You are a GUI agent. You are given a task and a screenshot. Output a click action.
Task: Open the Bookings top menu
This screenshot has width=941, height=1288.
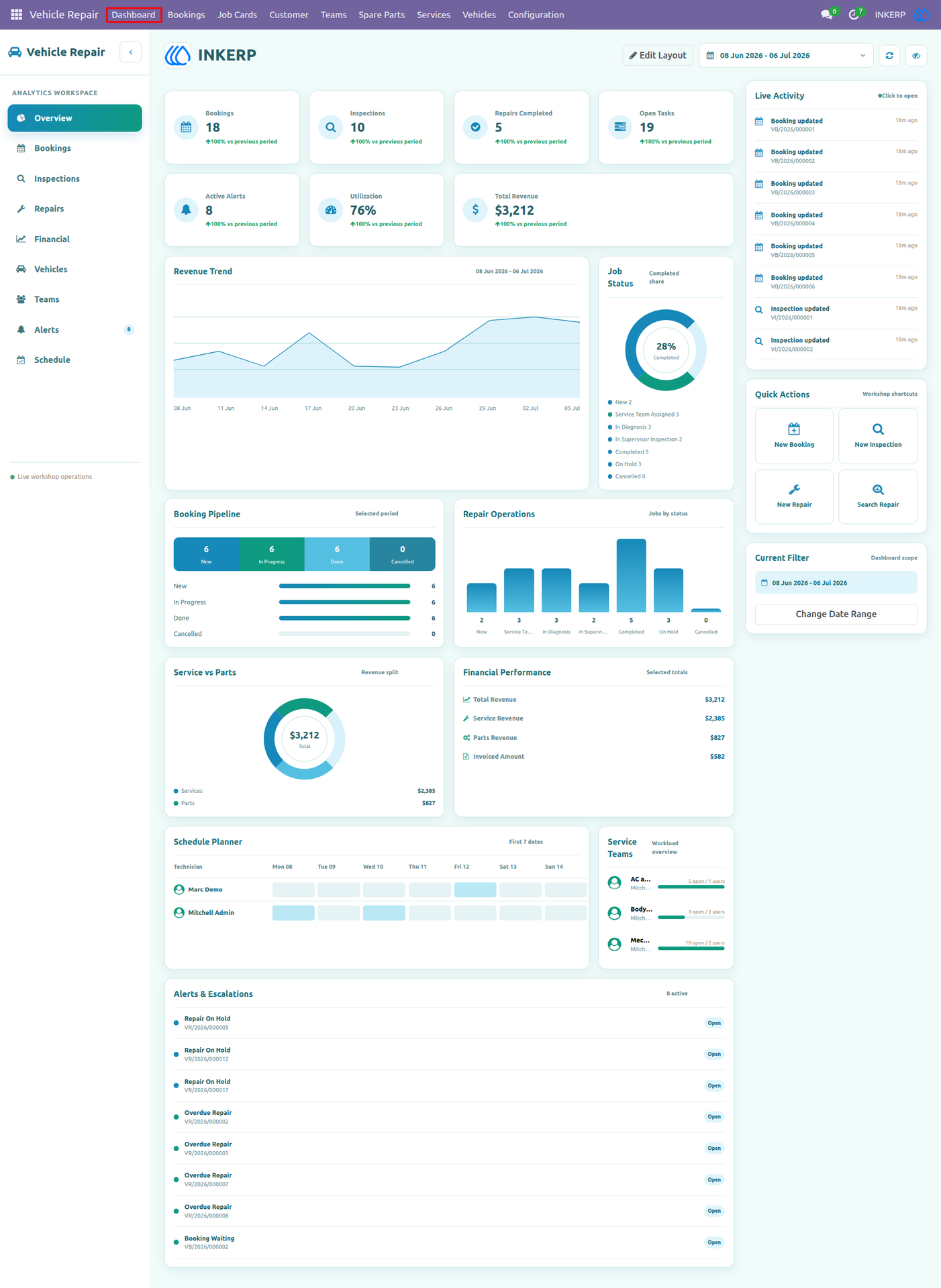point(186,15)
